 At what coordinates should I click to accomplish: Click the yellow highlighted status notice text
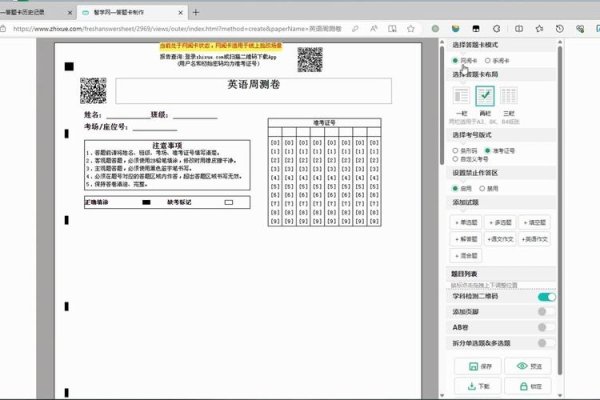coord(221,46)
